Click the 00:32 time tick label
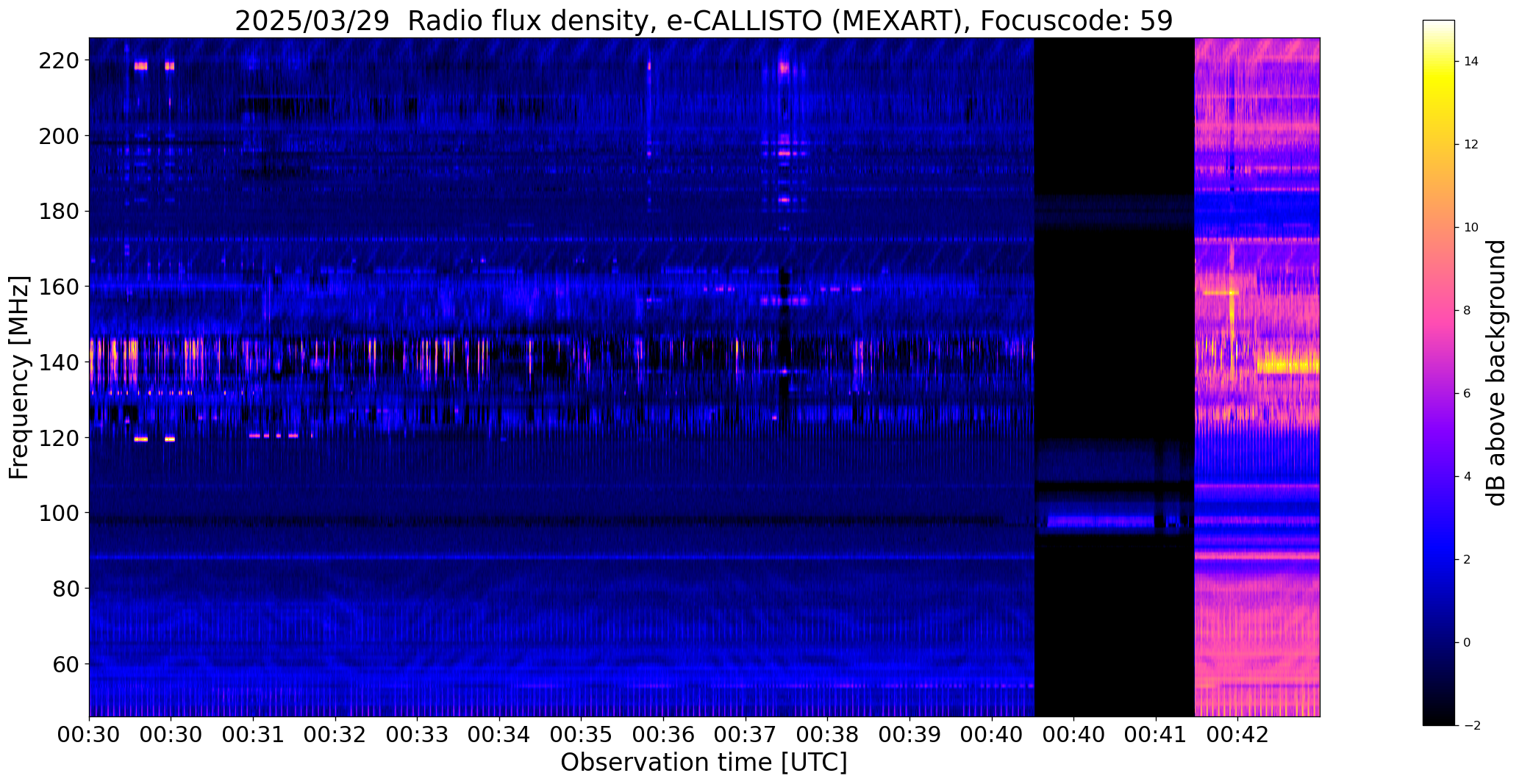 [335, 733]
